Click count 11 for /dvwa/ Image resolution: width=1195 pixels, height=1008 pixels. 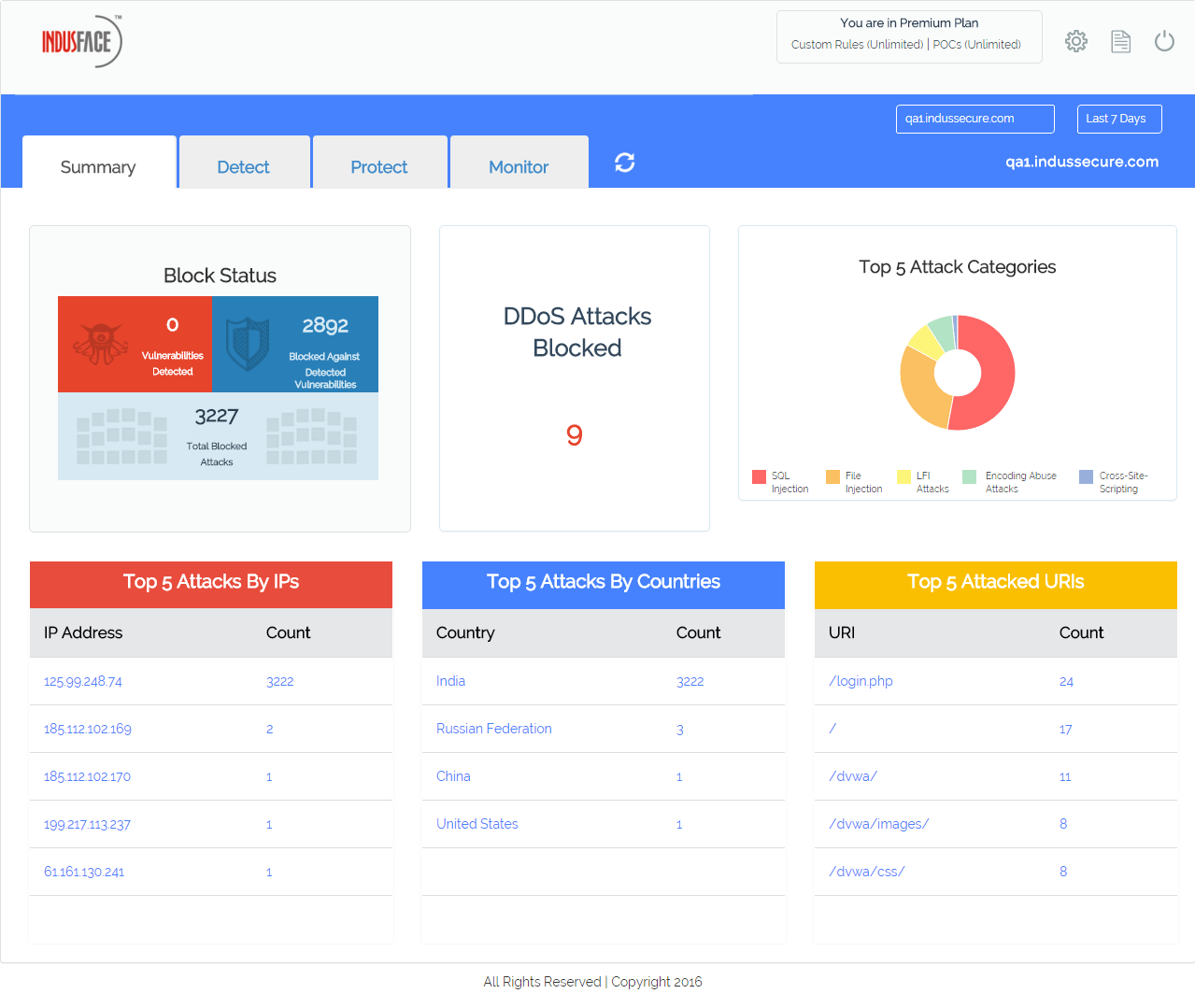[x=1065, y=776]
